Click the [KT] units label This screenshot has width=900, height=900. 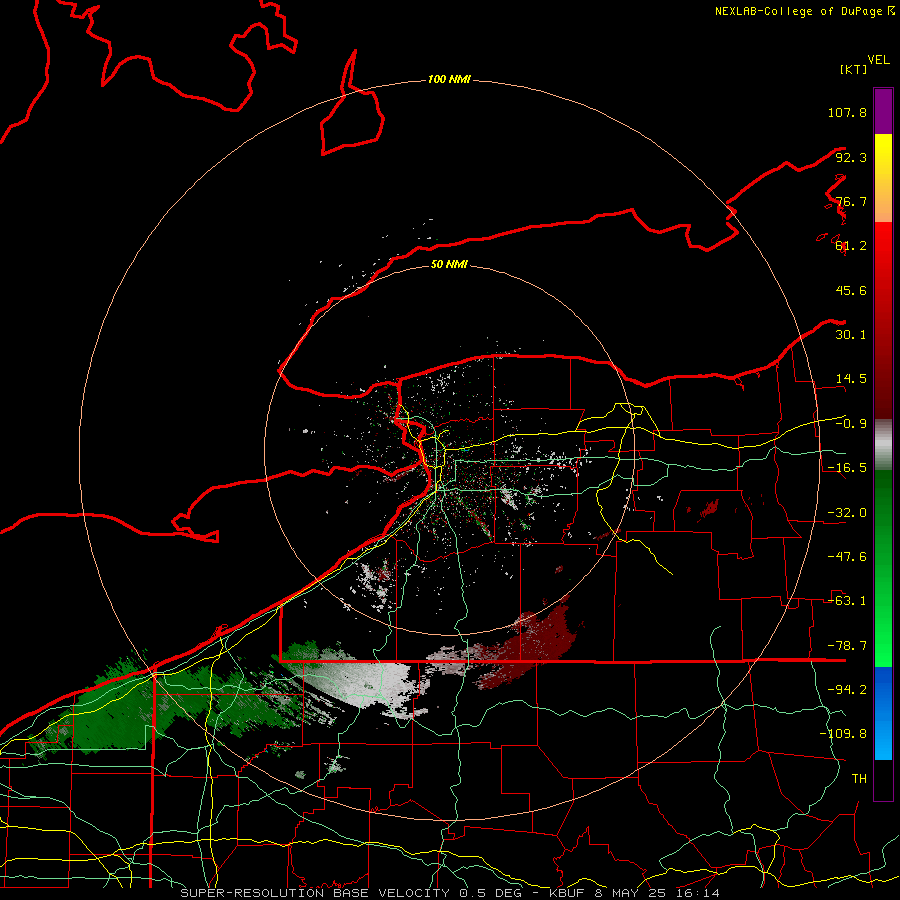pyautogui.click(x=854, y=69)
